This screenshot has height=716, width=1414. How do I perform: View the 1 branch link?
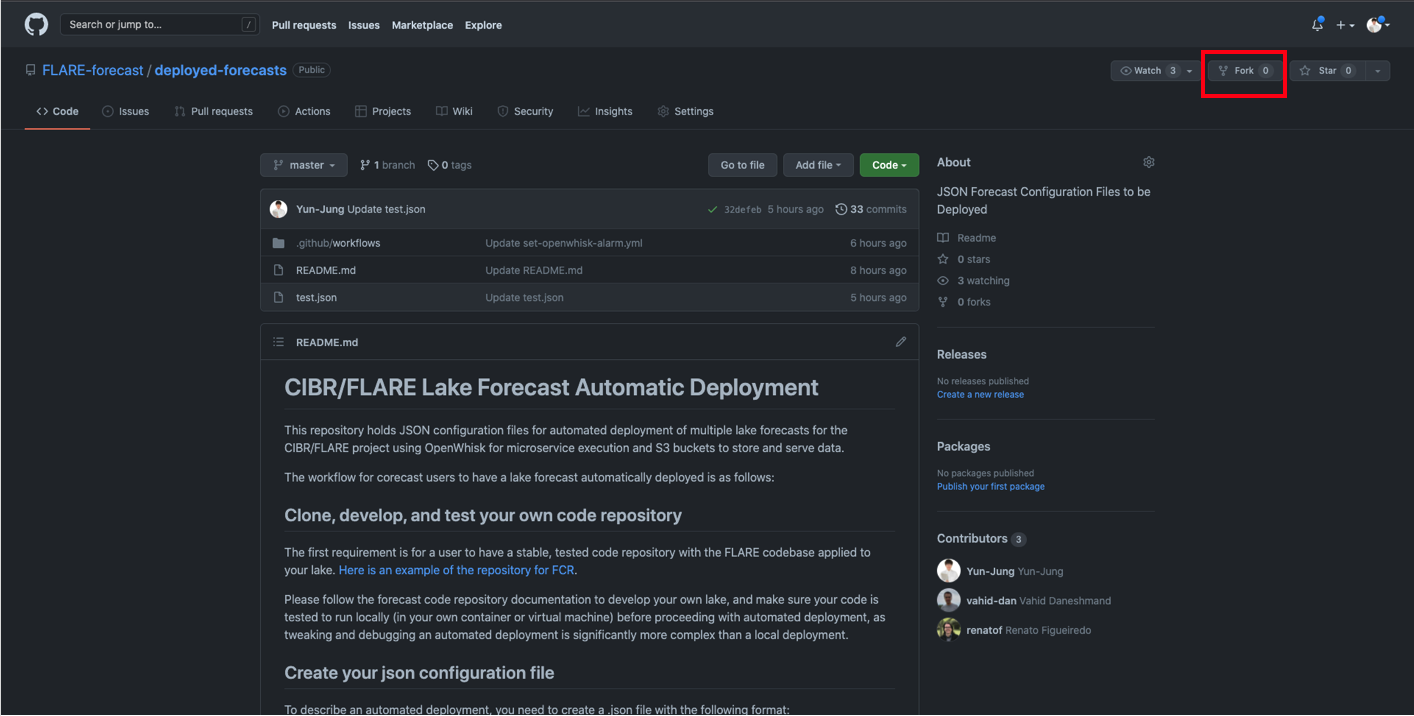[387, 165]
